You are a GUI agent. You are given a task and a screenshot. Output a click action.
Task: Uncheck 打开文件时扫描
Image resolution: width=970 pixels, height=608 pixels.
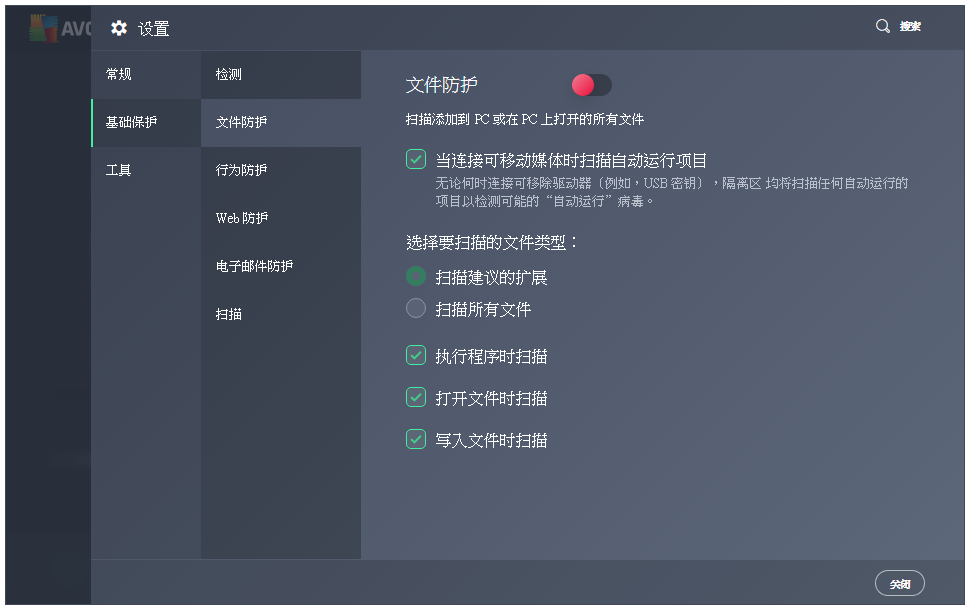pyautogui.click(x=415, y=397)
